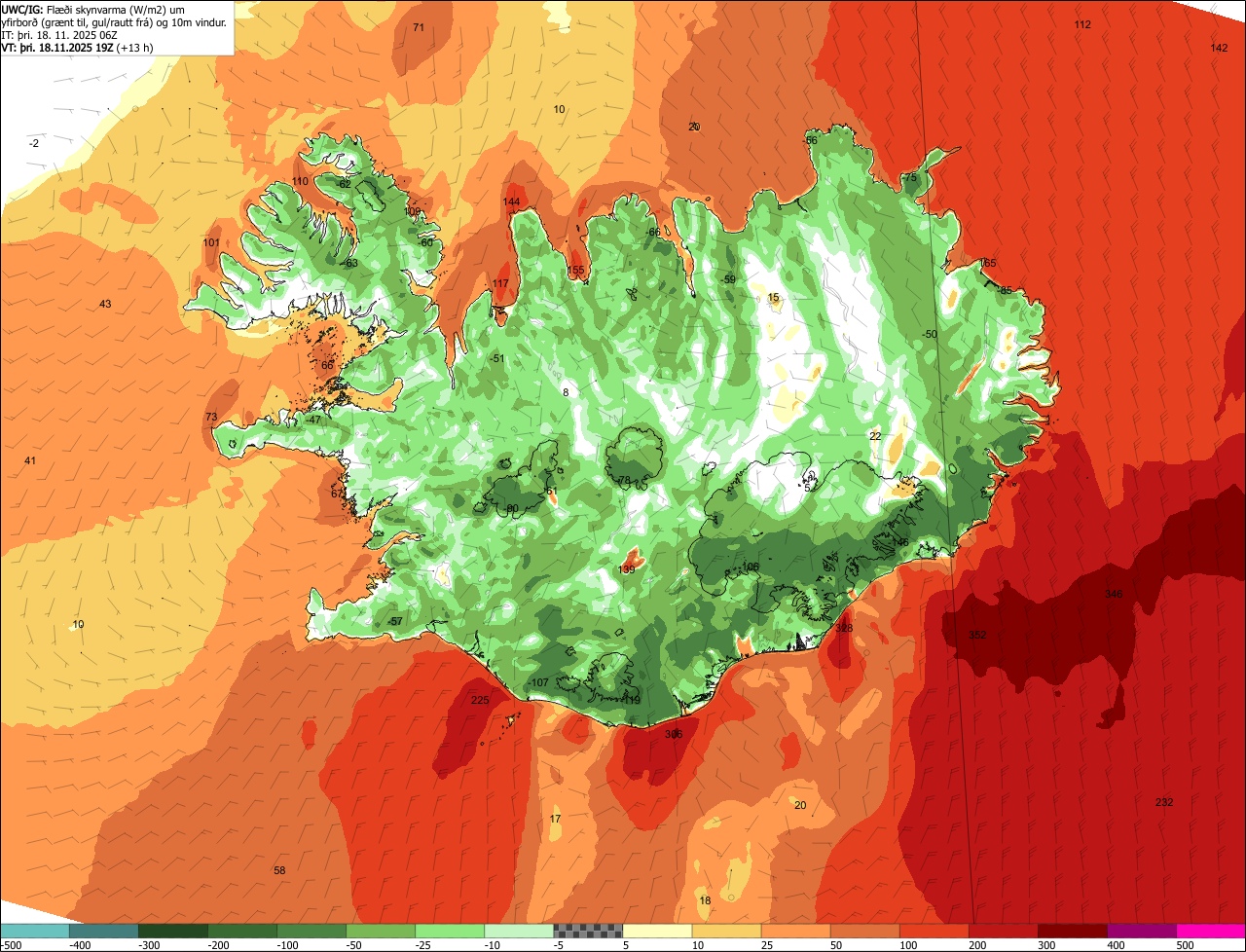Click the map value '346'
This screenshot has height=952, width=1246.
(x=1114, y=594)
